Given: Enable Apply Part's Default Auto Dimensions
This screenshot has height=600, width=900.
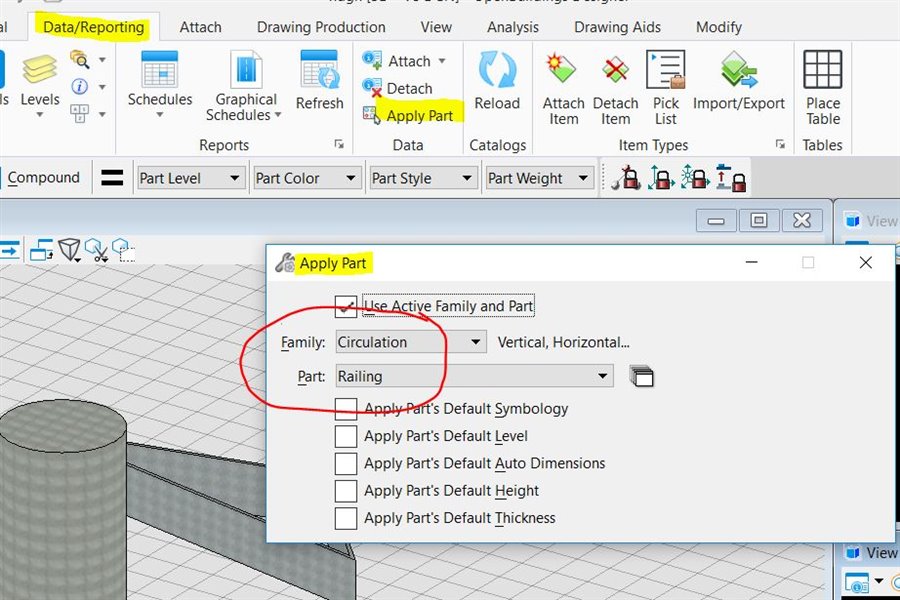Looking at the screenshot, I should coord(346,463).
